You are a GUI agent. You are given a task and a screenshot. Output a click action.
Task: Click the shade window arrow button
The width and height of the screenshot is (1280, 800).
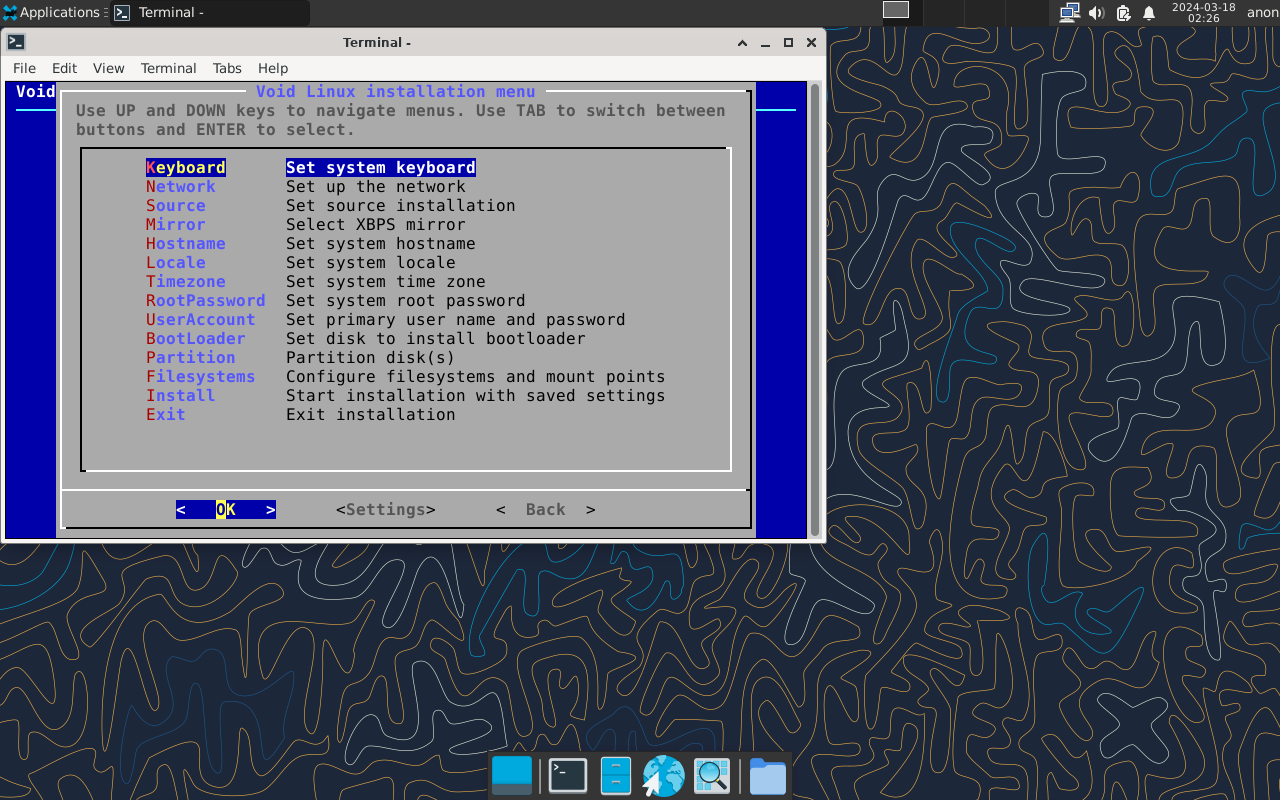click(742, 43)
